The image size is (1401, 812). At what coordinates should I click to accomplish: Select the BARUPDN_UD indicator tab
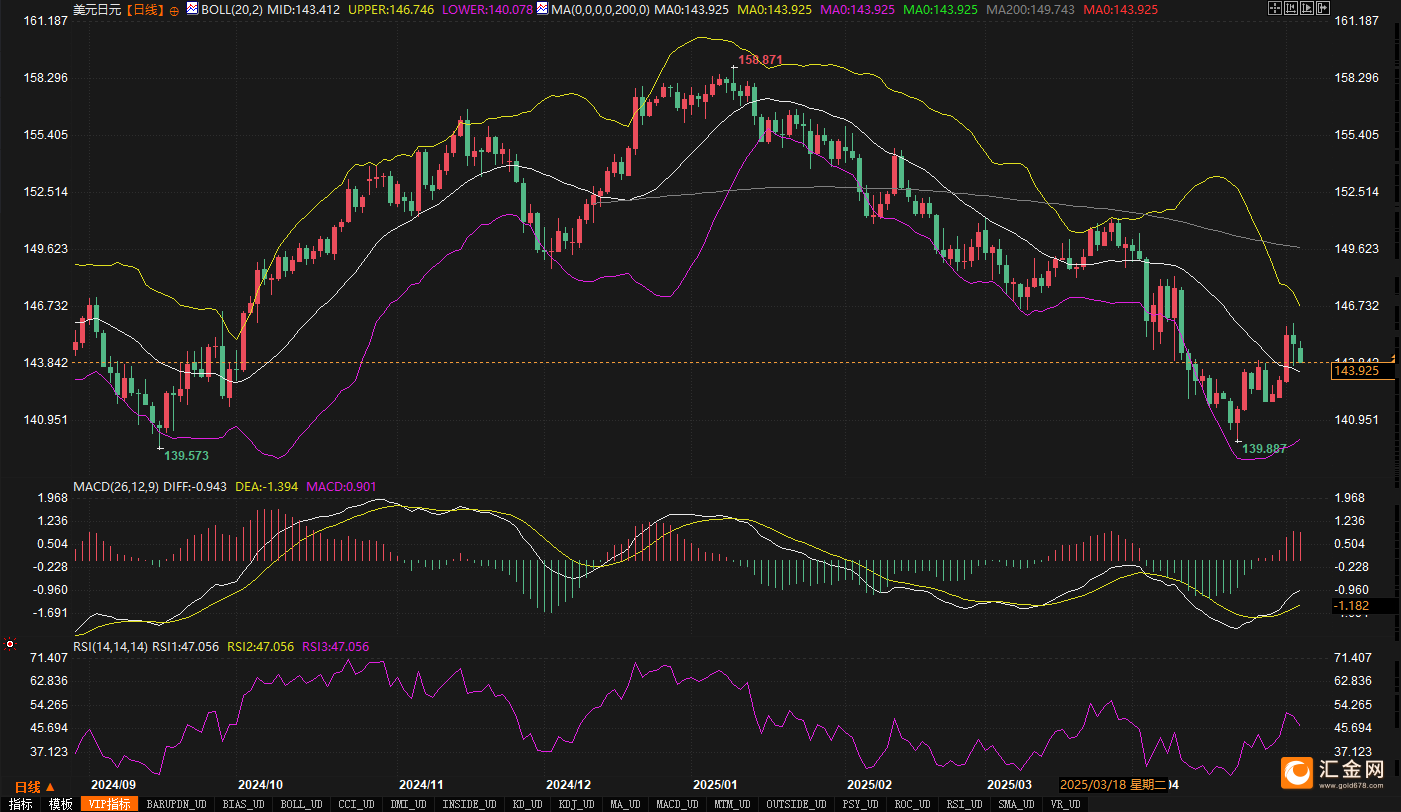point(176,804)
